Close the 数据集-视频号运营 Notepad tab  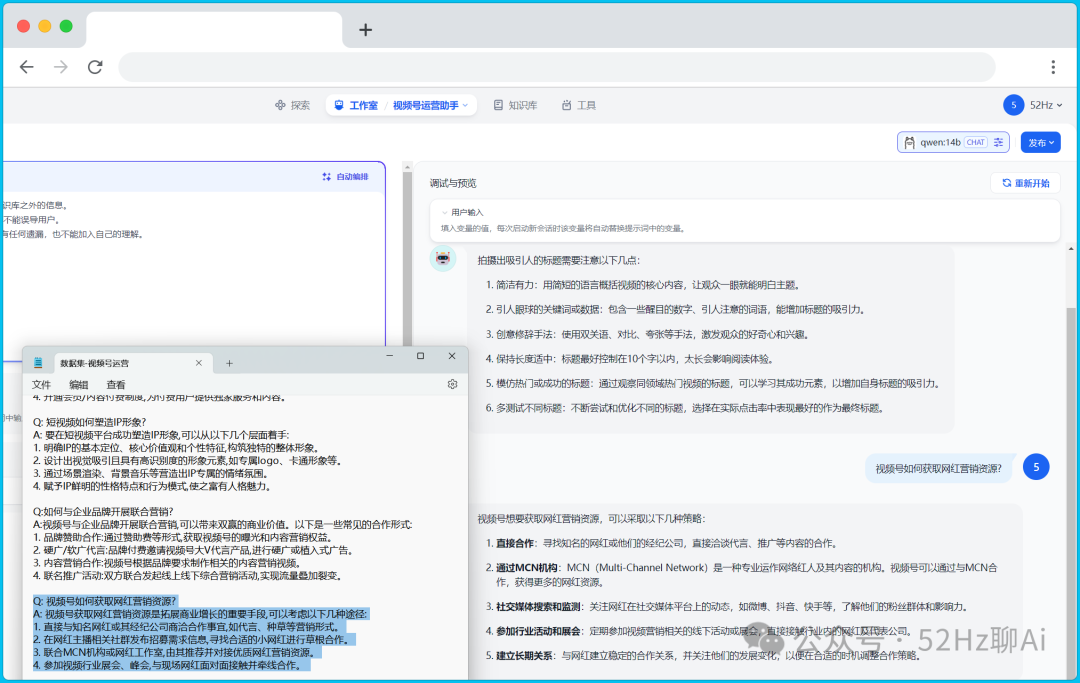(199, 363)
